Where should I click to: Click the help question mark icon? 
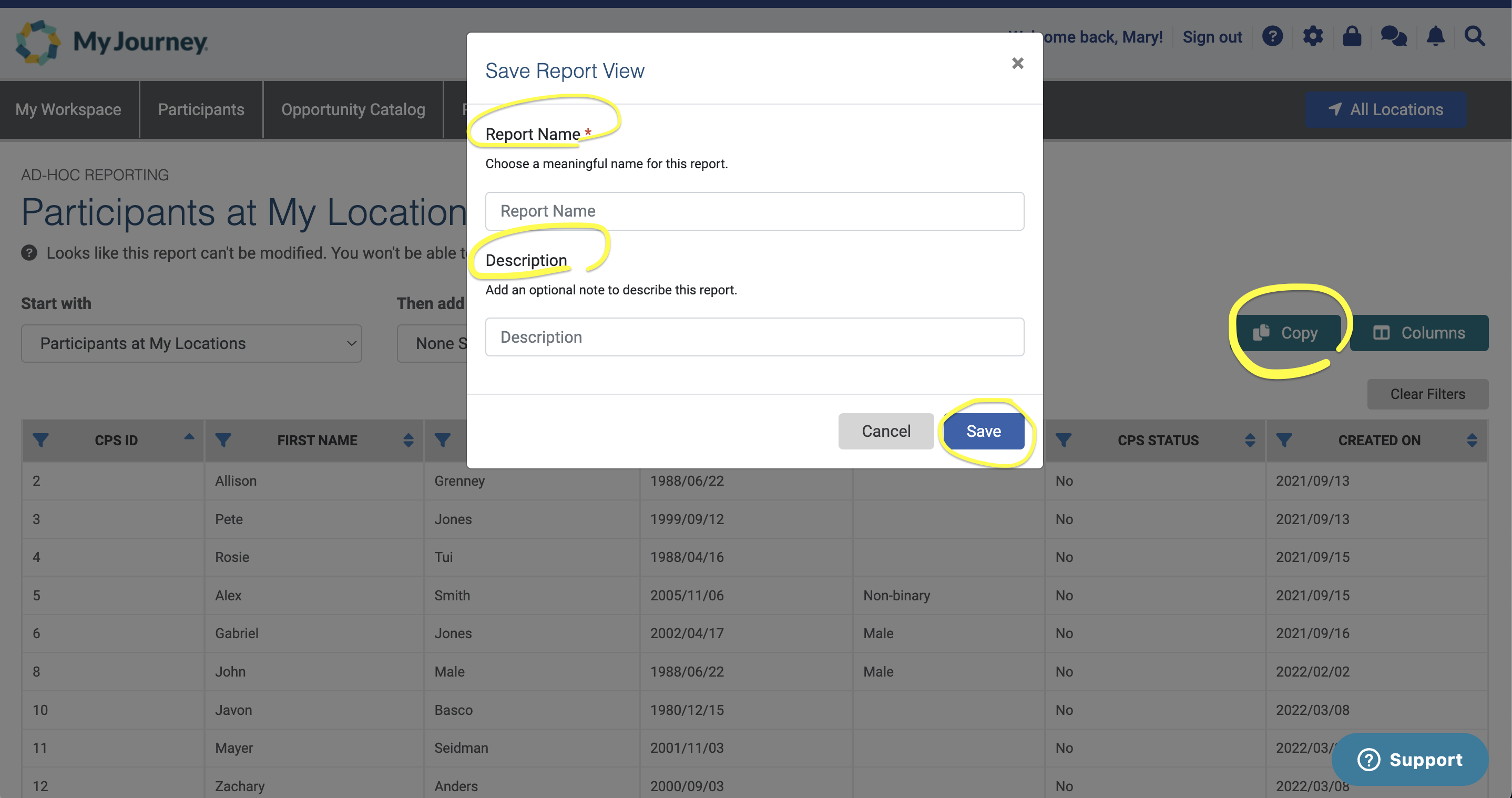click(x=1272, y=36)
